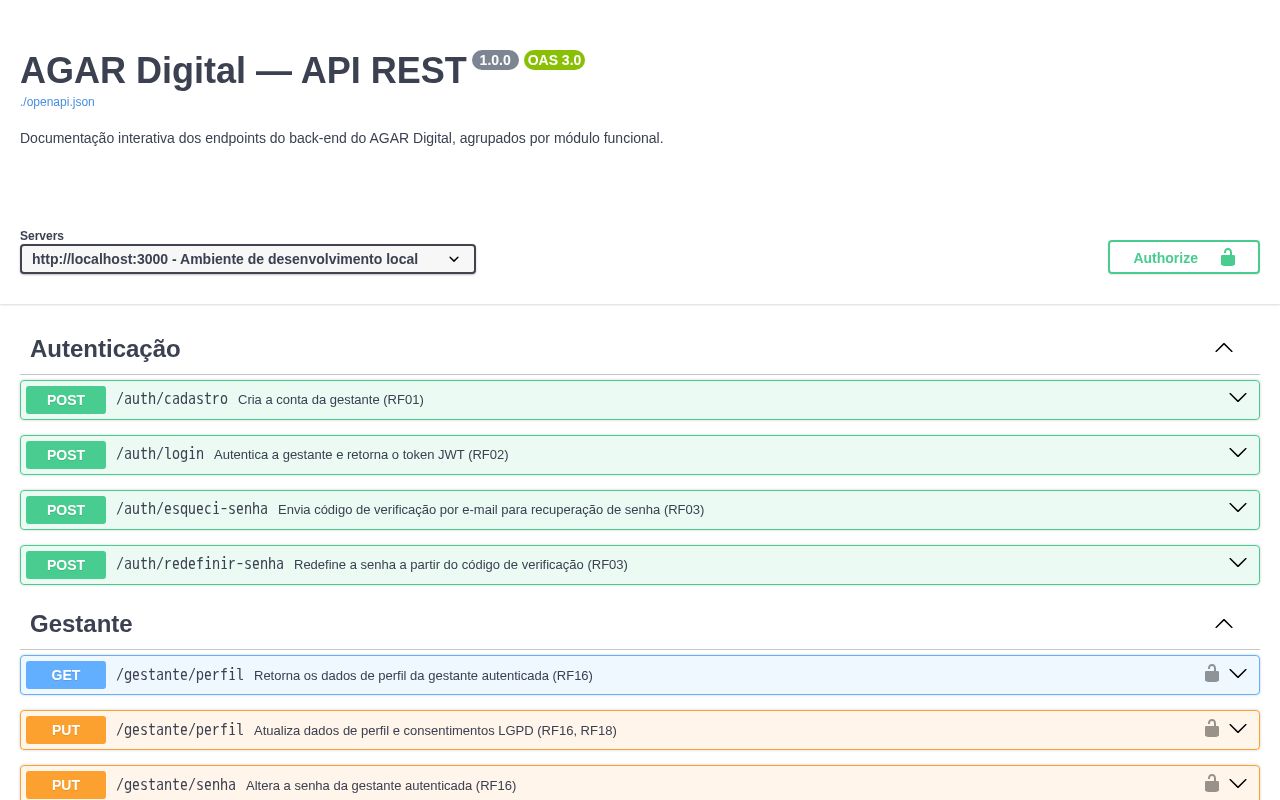The height and width of the screenshot is (800, 1280).
Task: Open the Servers dropdown
Action: pyautogui.click(x=248, y=259)
